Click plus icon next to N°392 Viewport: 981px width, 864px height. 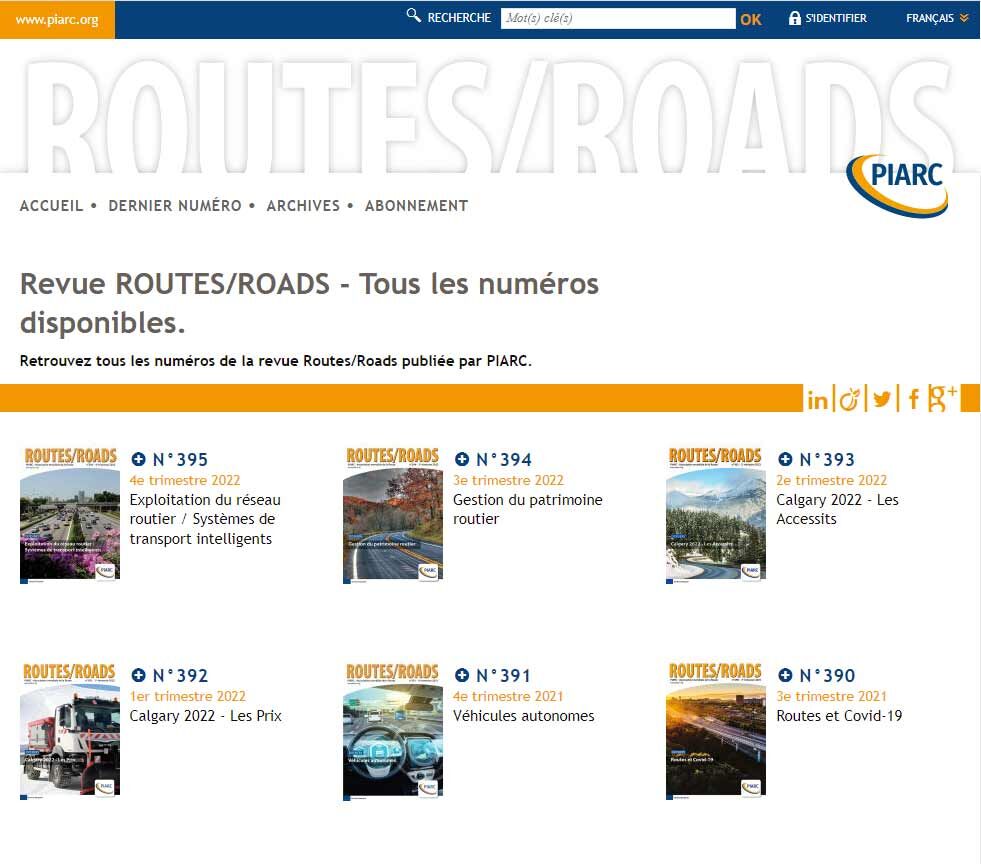138,674
